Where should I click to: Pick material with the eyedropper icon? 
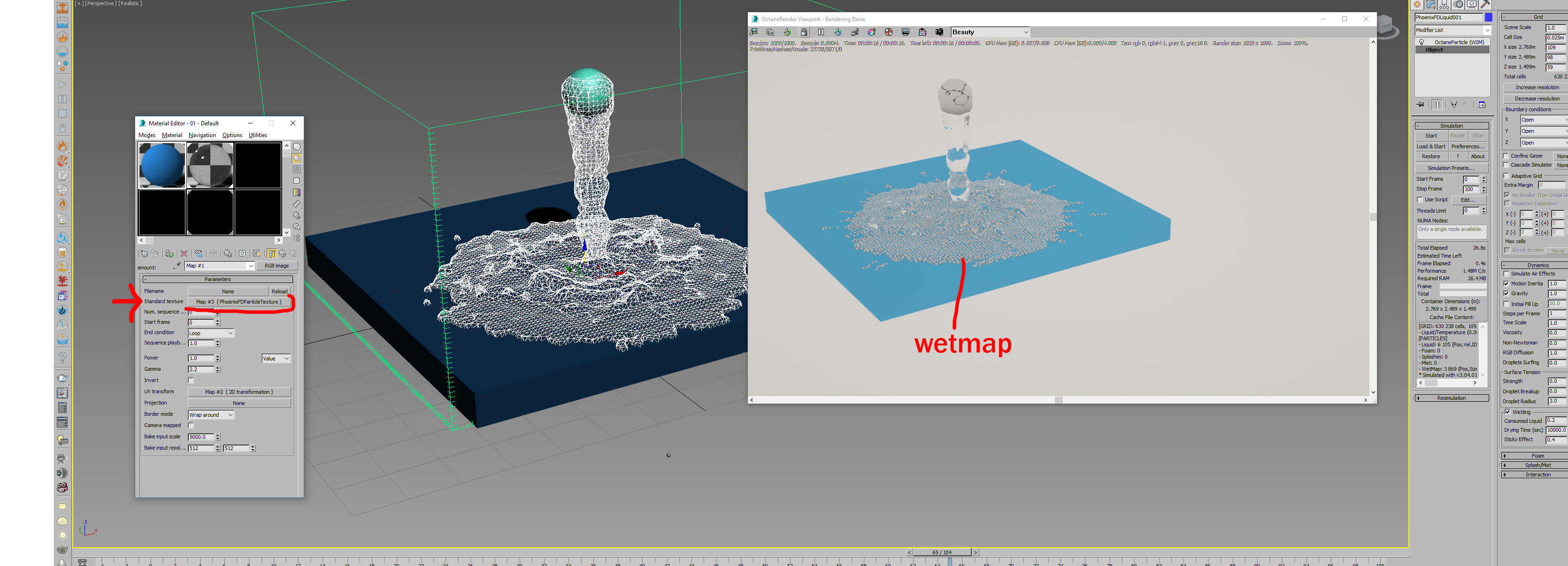pyautogui.click(x=177, y=266)
